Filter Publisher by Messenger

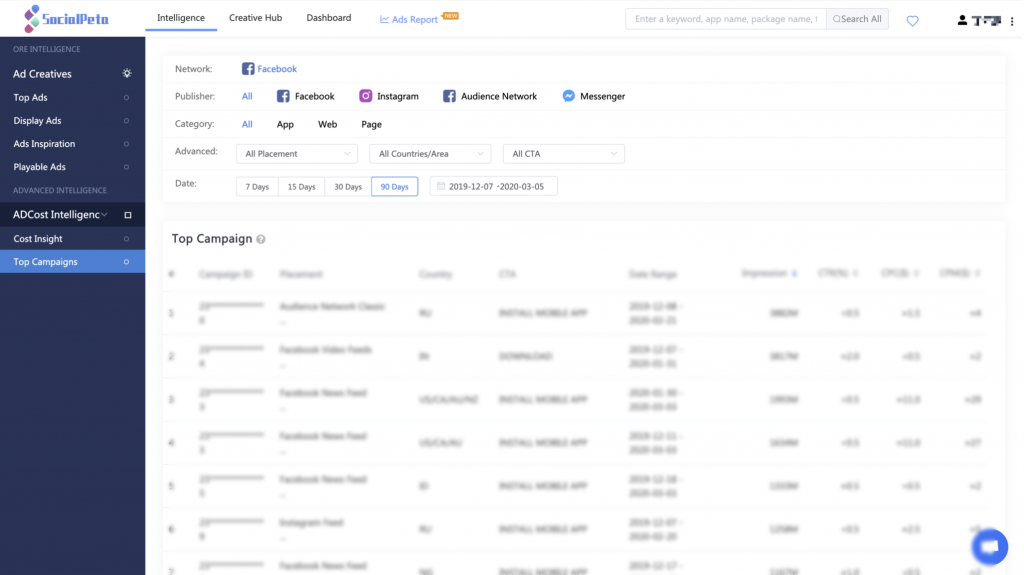[594, 96]
